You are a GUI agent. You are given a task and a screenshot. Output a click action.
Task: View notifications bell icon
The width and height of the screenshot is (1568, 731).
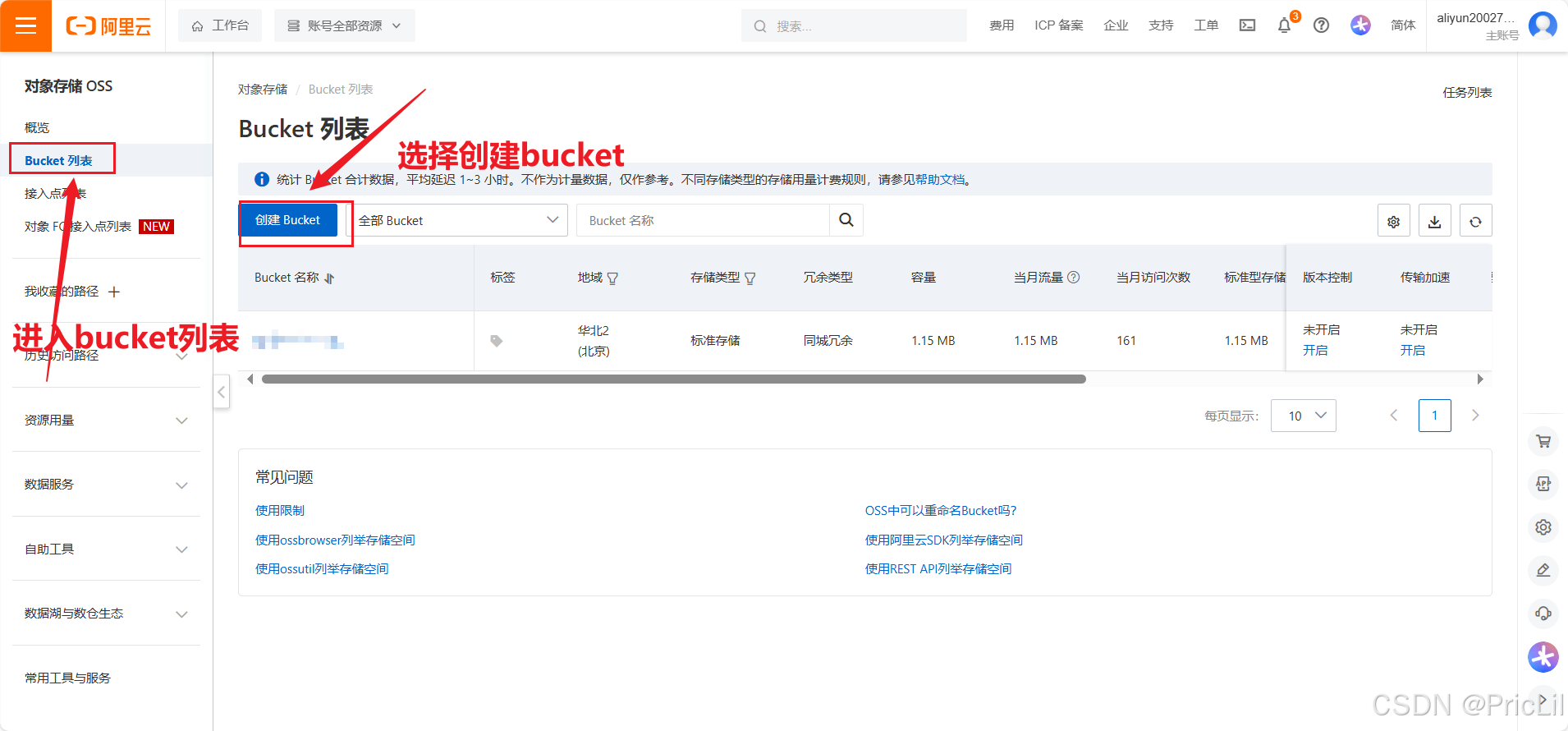click(1285, 25)
